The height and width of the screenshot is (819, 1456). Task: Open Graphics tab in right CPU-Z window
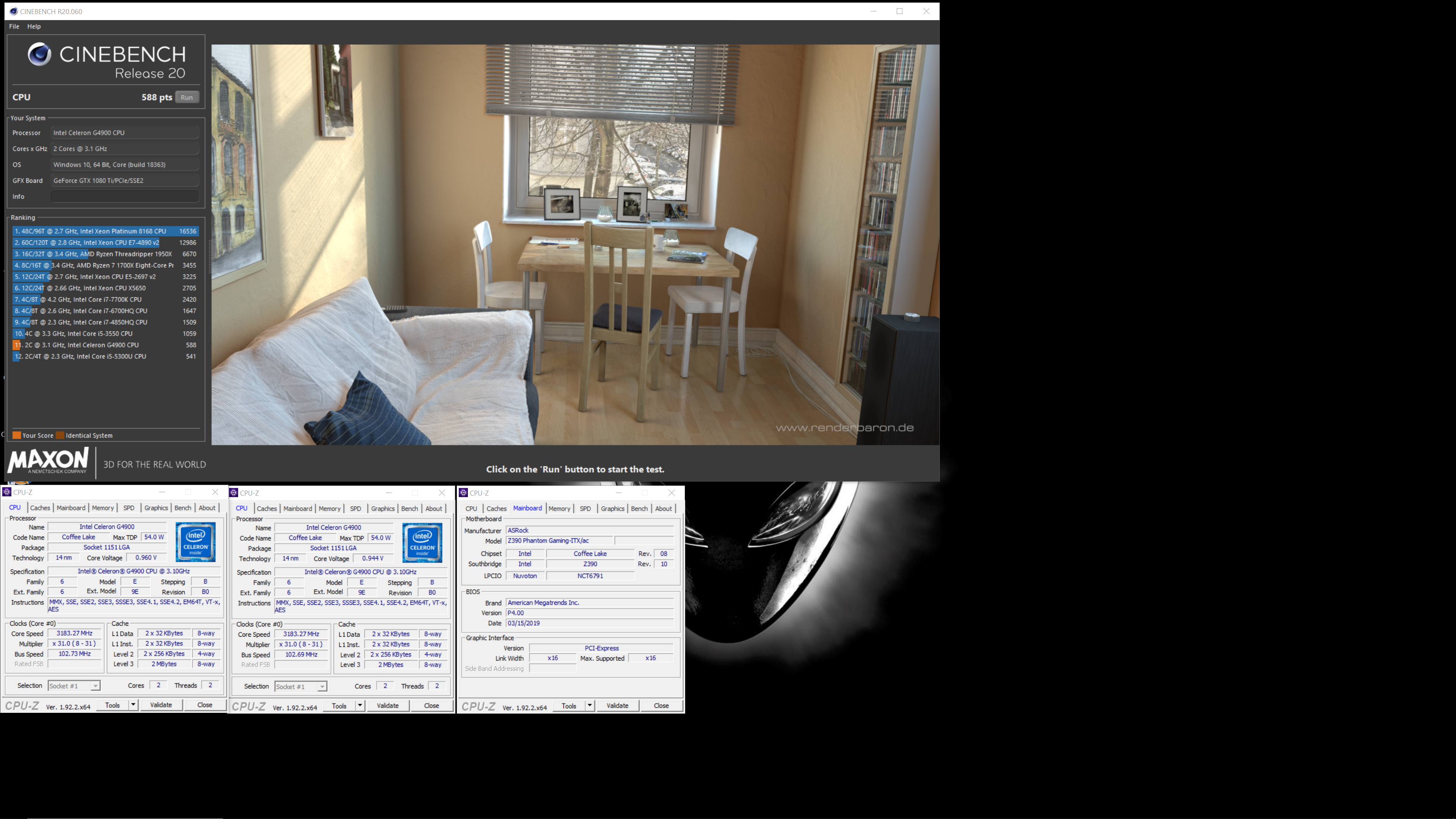613,509
